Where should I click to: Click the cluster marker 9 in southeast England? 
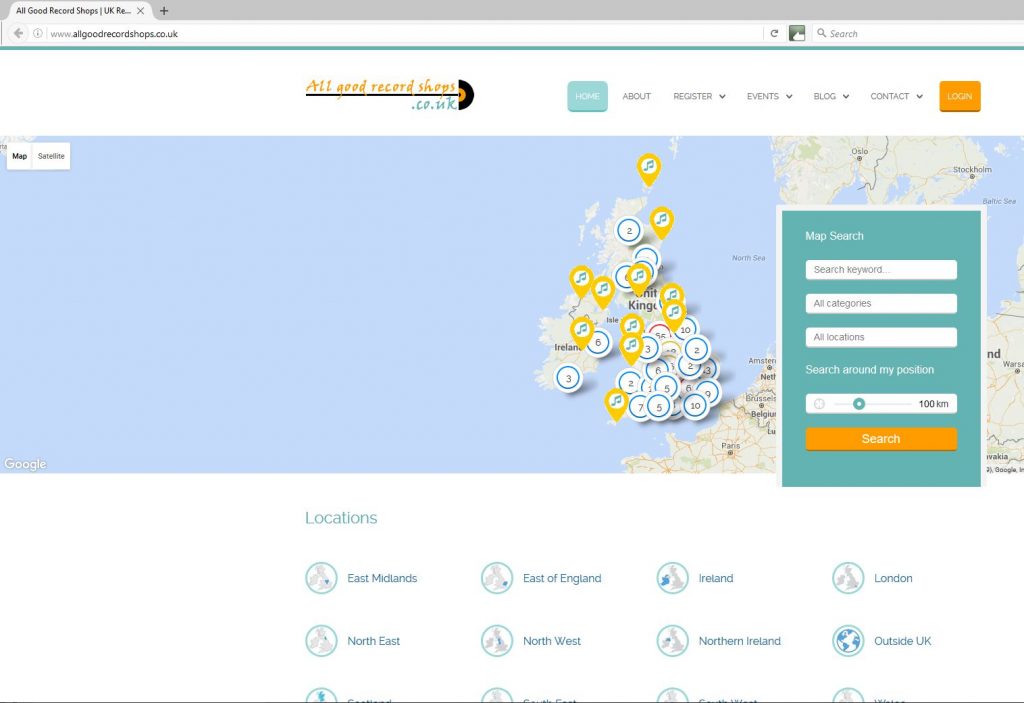[x=708, y=393]
